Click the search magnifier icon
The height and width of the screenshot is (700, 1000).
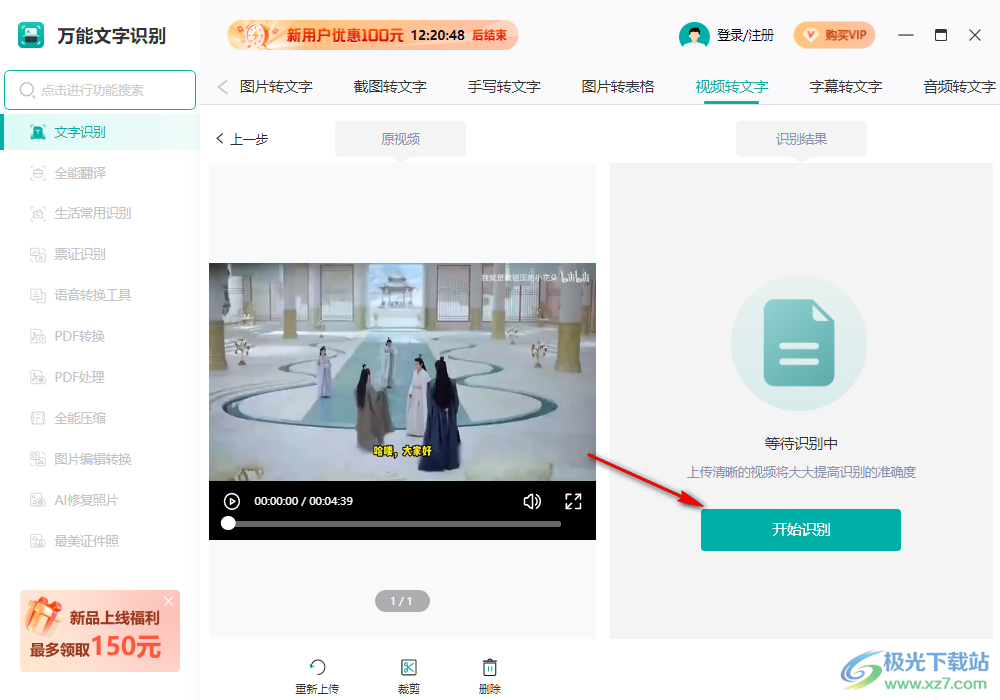coord(27,90)
